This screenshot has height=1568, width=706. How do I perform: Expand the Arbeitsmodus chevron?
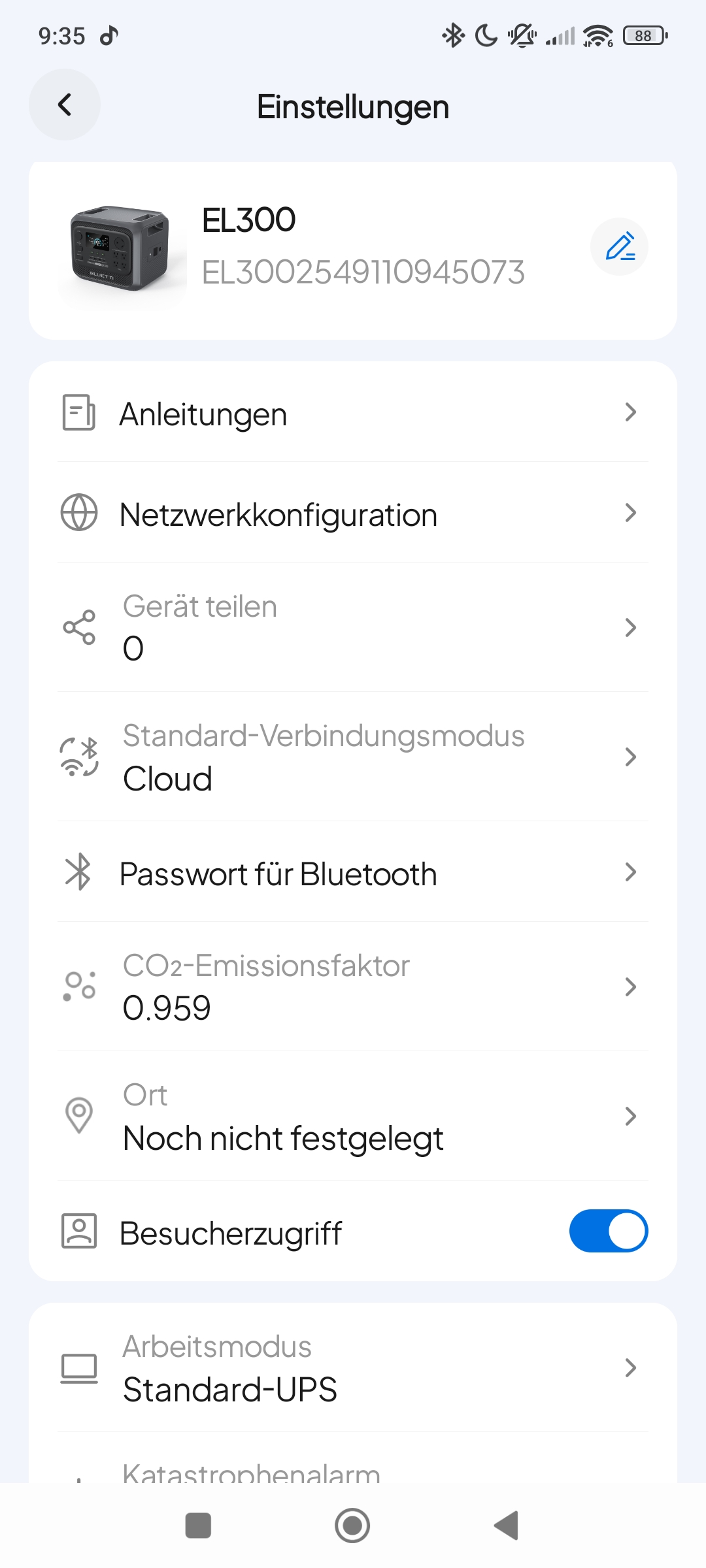tap(630, 1367)
